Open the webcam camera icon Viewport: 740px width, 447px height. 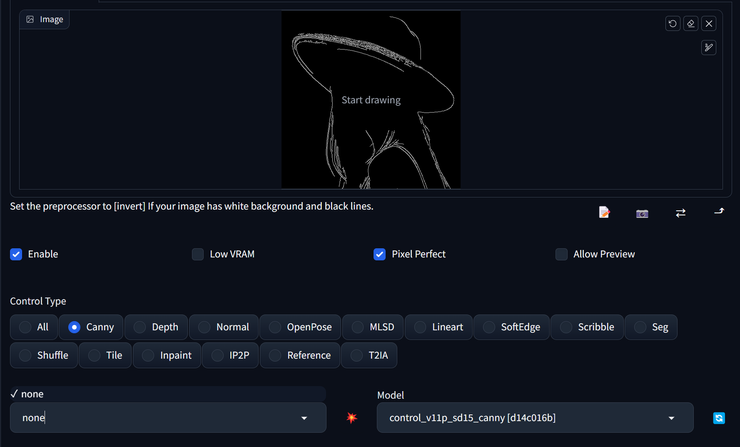[x=642, y=214]
